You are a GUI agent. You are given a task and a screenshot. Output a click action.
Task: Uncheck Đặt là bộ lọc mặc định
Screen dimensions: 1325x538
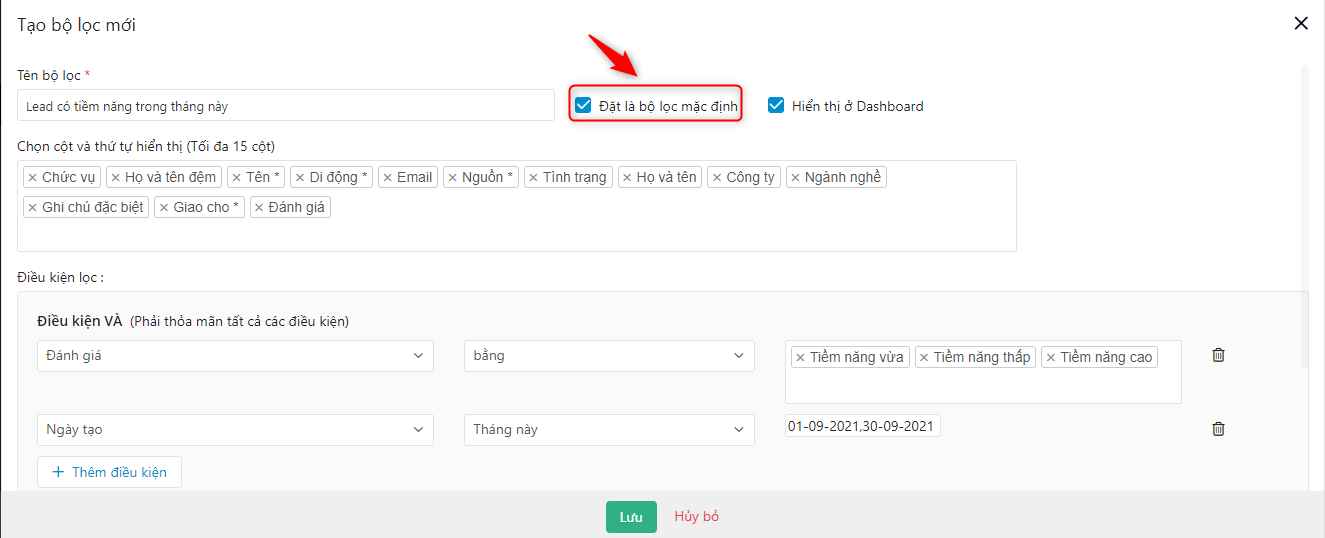[x=583, y=105]
